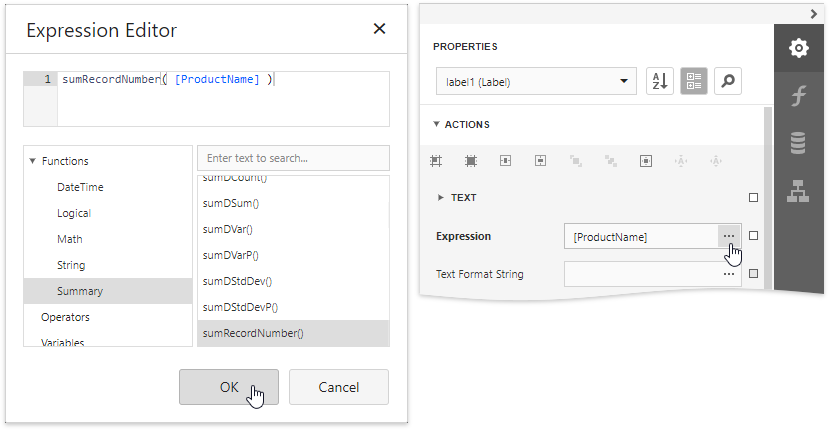Click ellipsis button for Text Format String

(729, 273)
